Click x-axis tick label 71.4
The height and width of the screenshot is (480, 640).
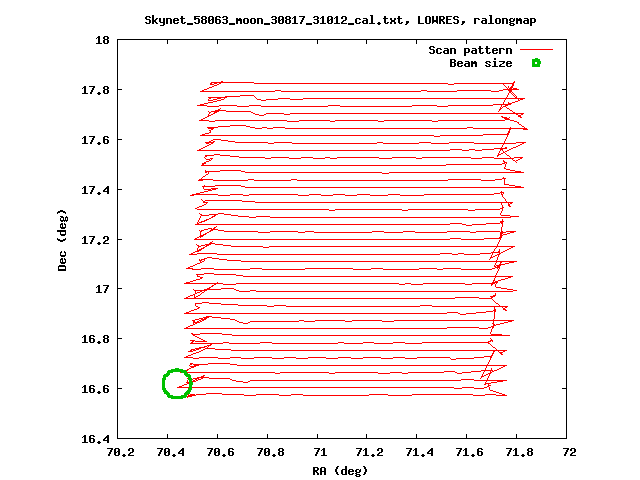(x=419, y=452)
